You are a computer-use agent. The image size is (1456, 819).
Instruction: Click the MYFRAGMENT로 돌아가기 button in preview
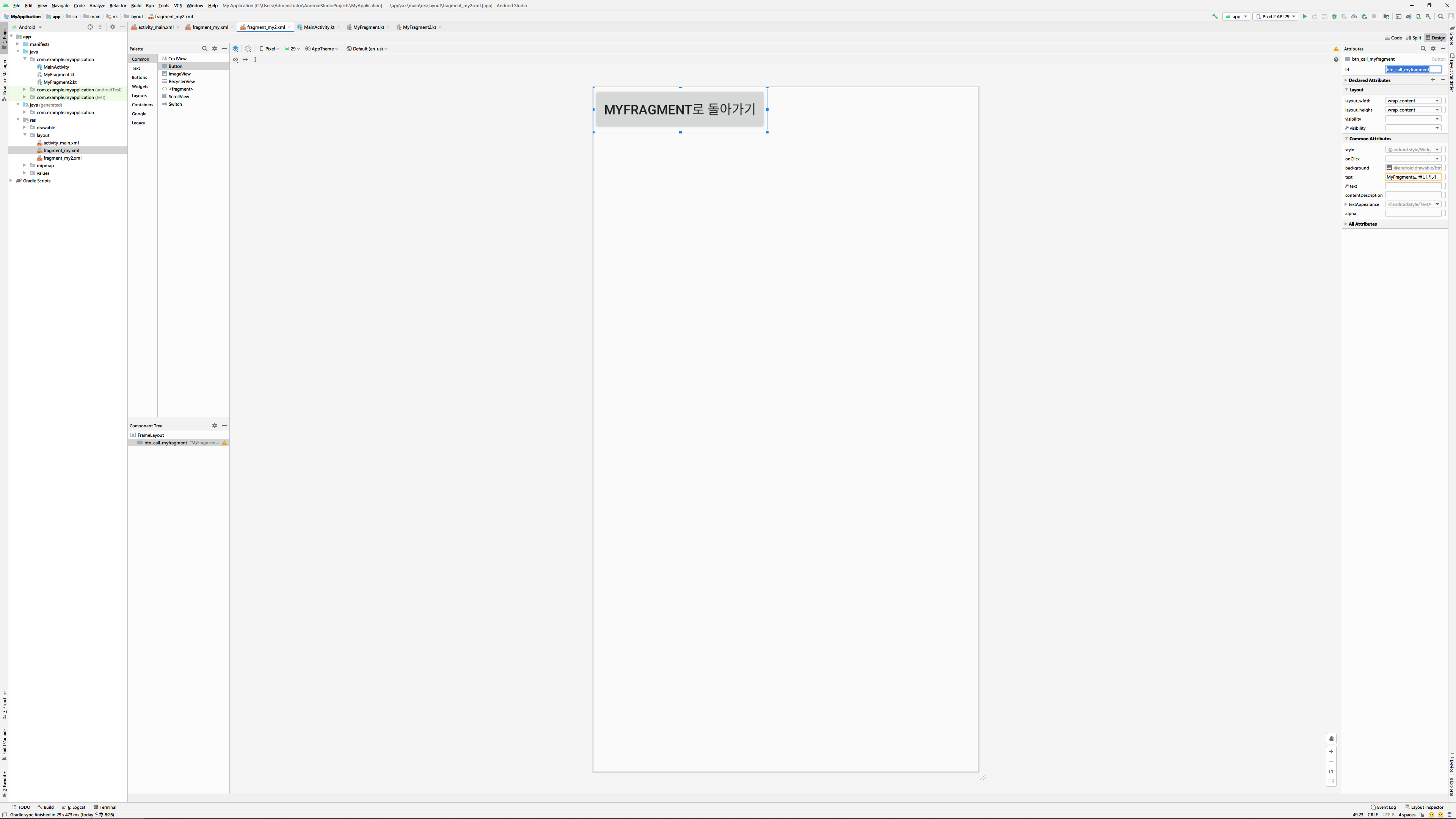[679, 110]
